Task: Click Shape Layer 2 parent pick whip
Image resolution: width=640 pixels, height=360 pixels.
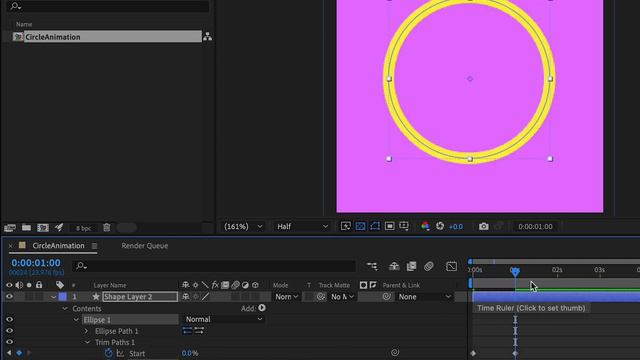Action: point(386,297)
